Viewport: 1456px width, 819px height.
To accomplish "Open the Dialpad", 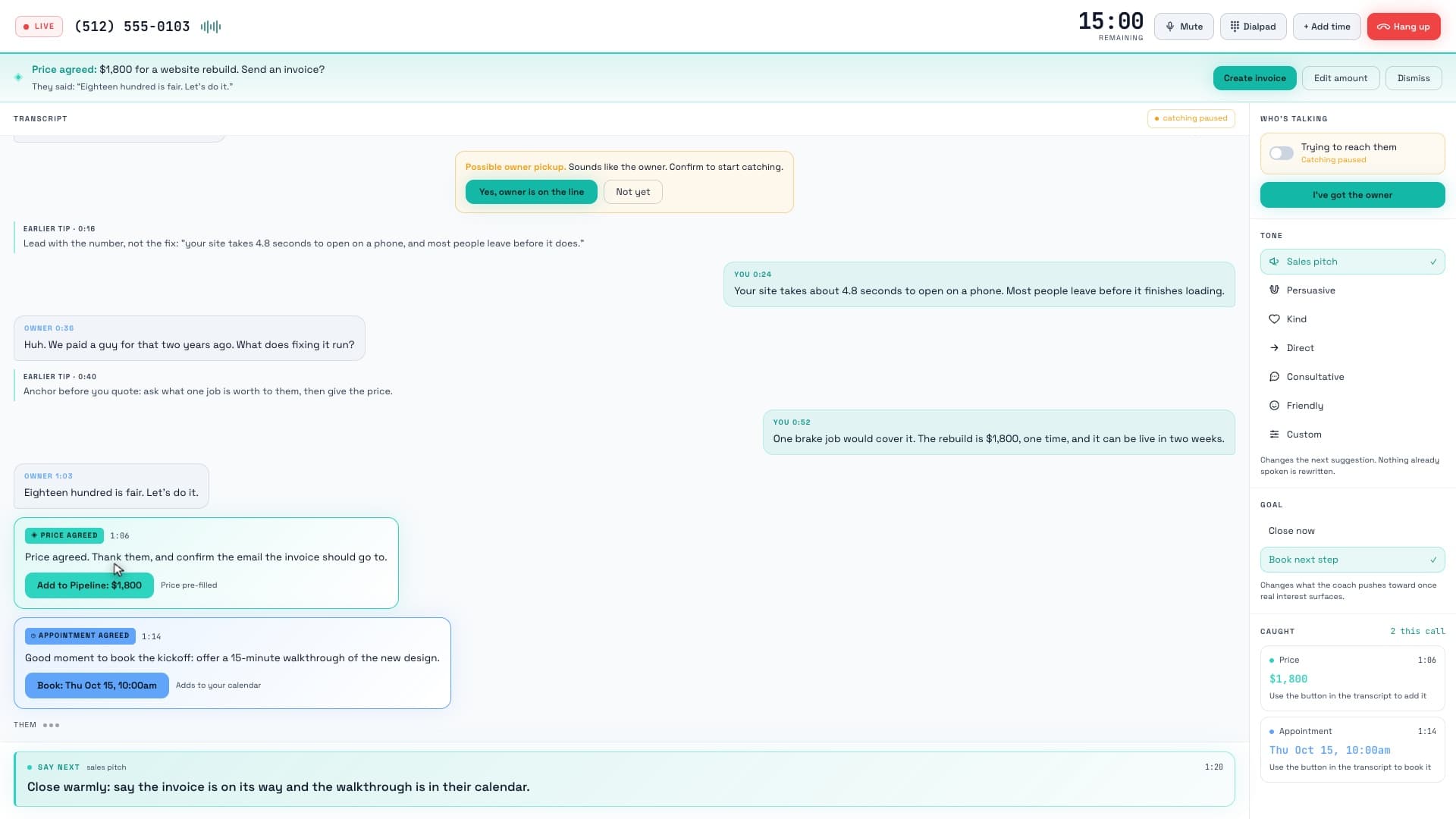I will tap(1253, 27).
